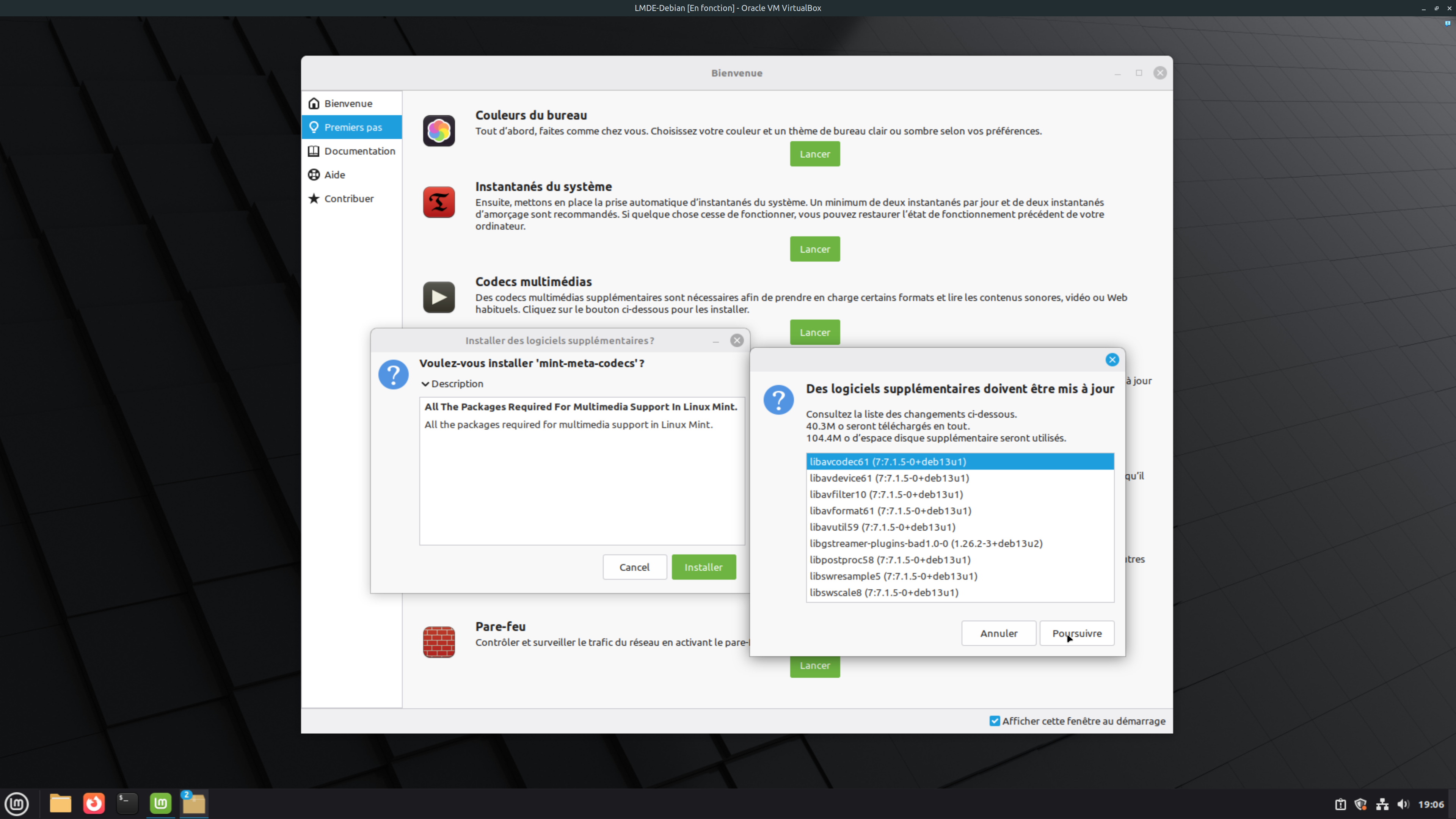Image resolution: width=1456 pixels, height=819 pixels.
Task: Click the wired network tray icon
Action: [x=1382, y=804]
